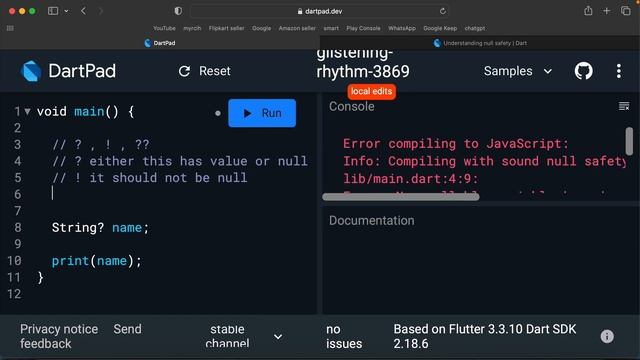This screenshot has width=640, height=360.
Task: Open the Amazon seller bookmark
Action: coord(297,28)
